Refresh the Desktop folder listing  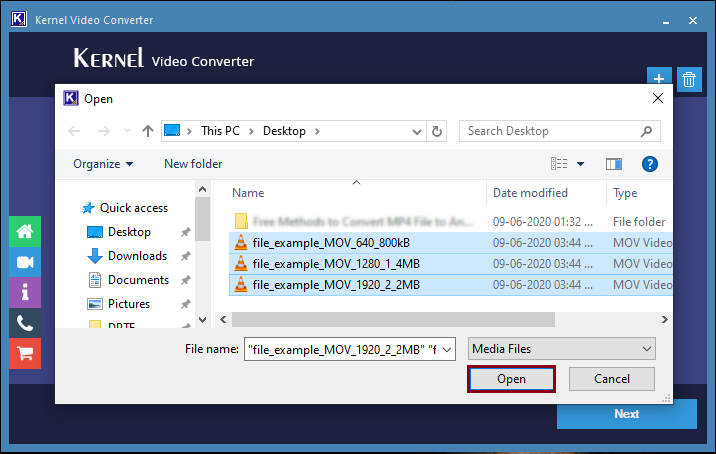pos(437,132)
